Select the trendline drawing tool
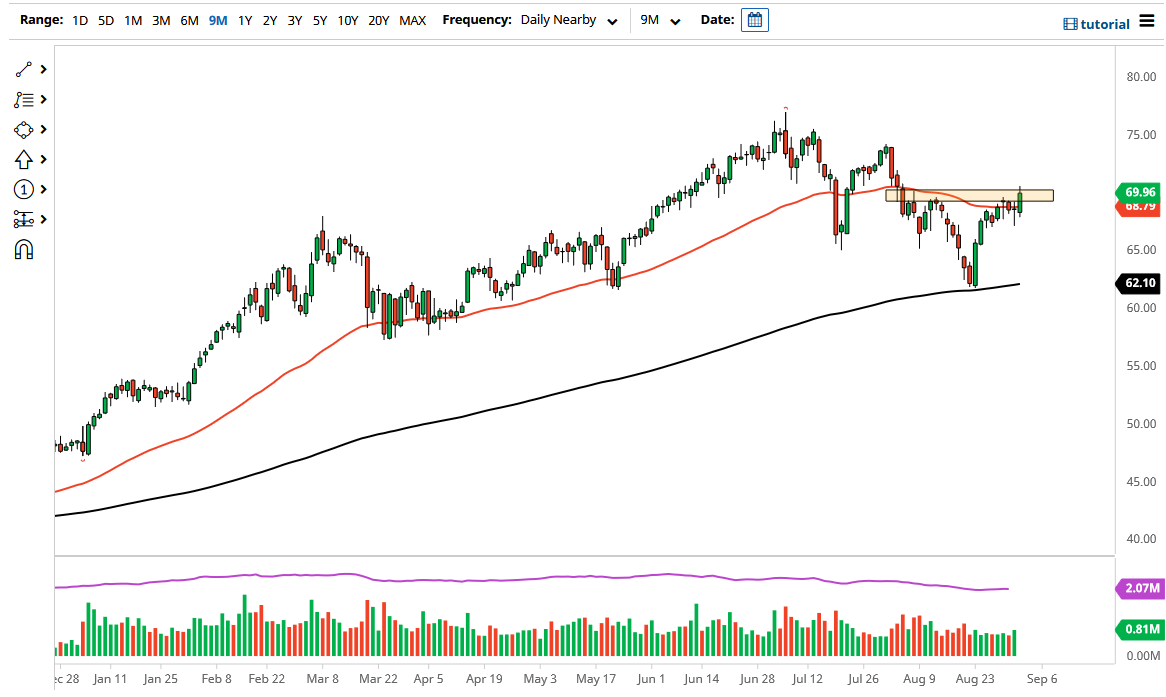The height and width of the screenshot is (697, 1166). [x=21, y=69]
